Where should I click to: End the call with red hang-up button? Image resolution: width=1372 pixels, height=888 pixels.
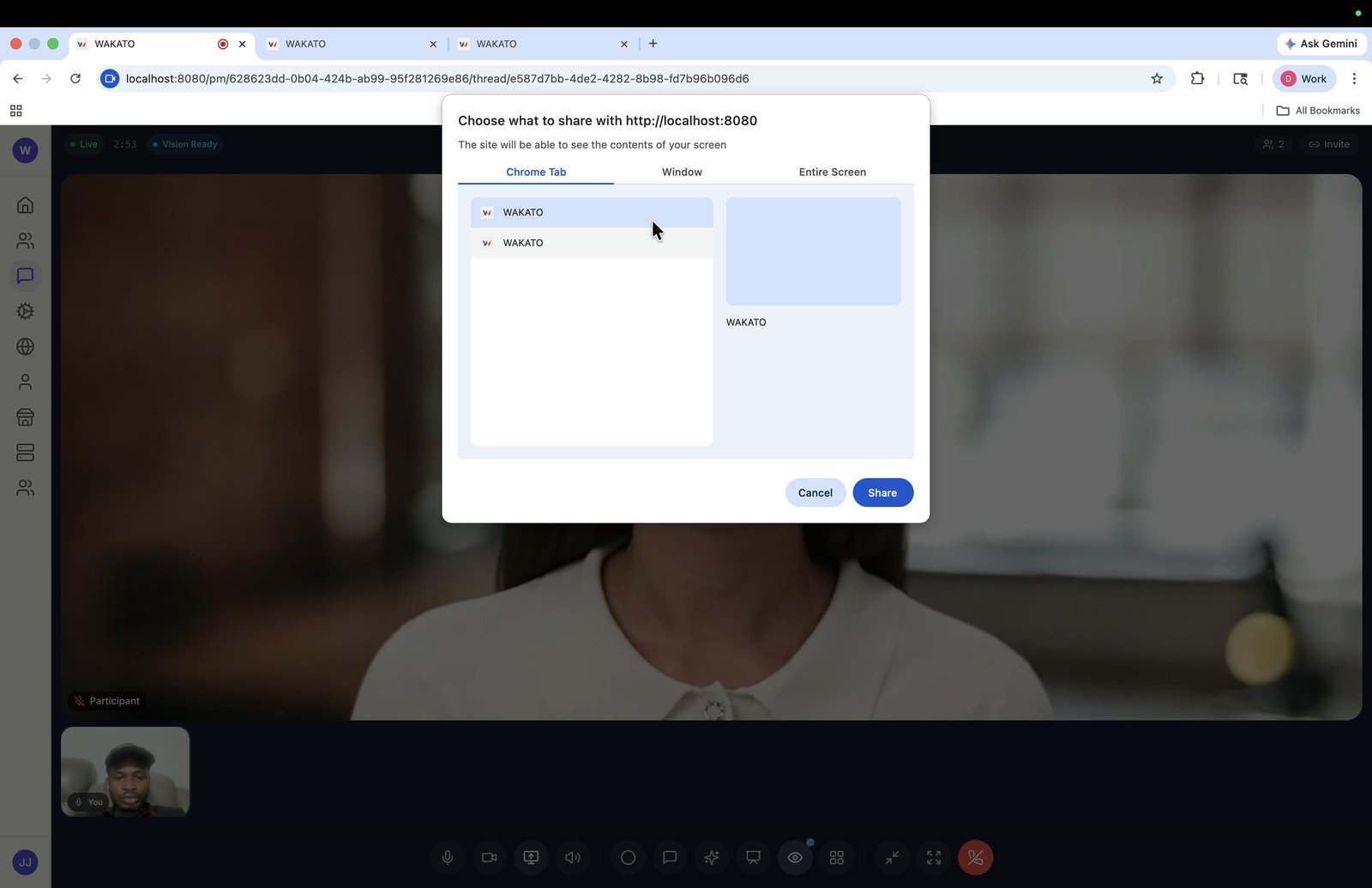pyautogui.click(x=975, y=857)
